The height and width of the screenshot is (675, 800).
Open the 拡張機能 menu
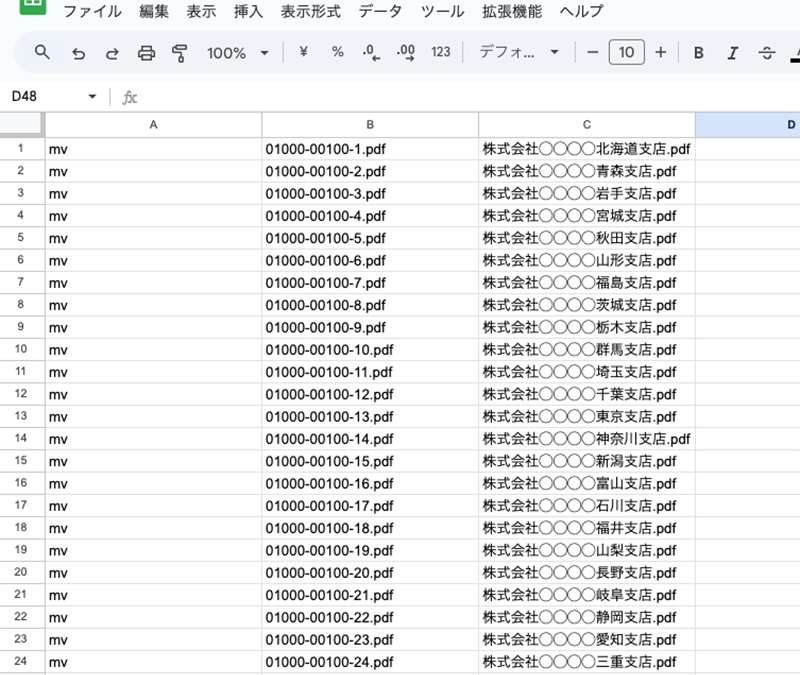(x=512, y=12)
